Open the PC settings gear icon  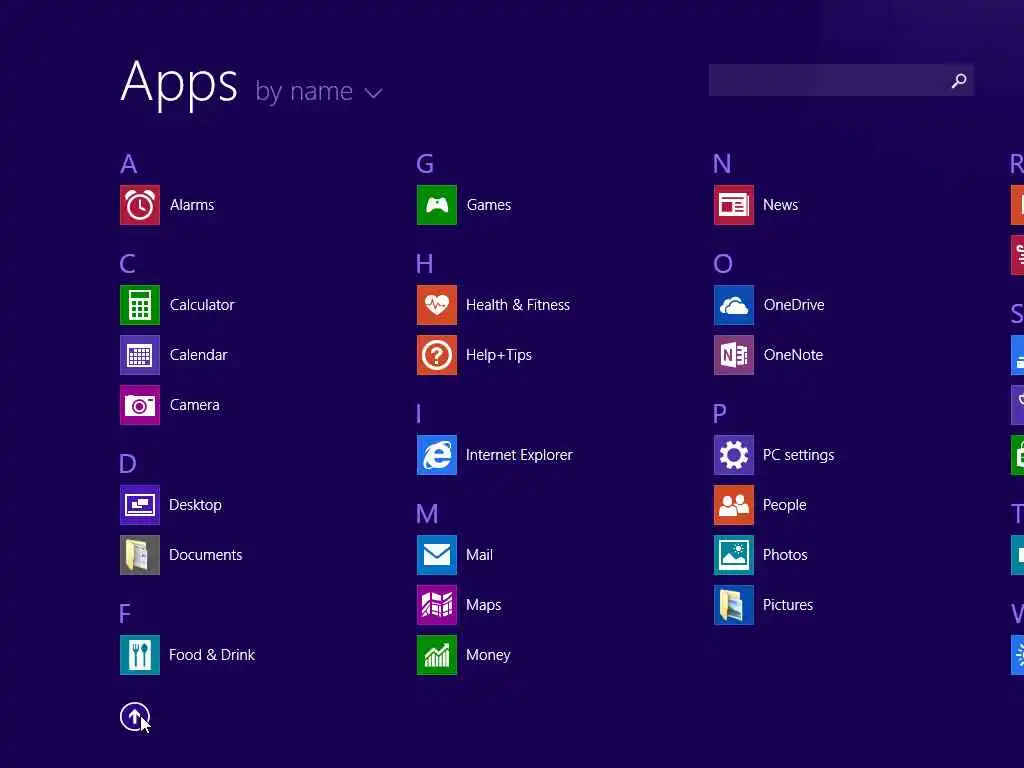point(734,455)
